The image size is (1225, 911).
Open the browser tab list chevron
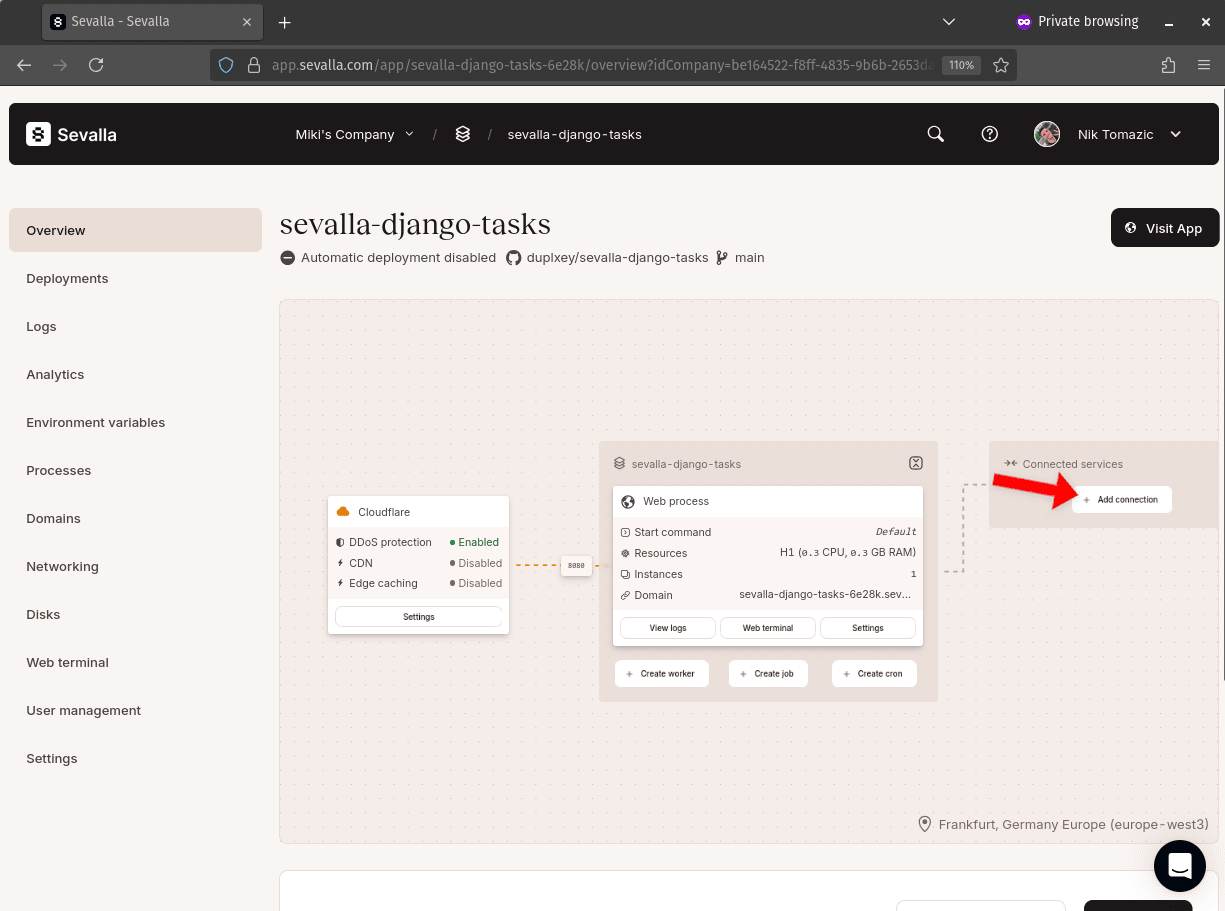(x=948, y=21)
